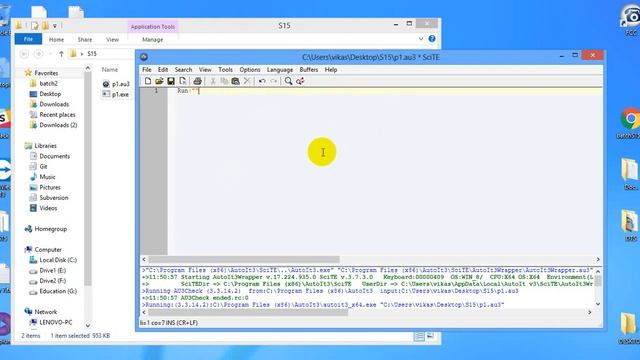640x360 pixels.
Task: Click the S15 breadcrumb in address bar
Action: pyautogui.click(x=92, y=54)
